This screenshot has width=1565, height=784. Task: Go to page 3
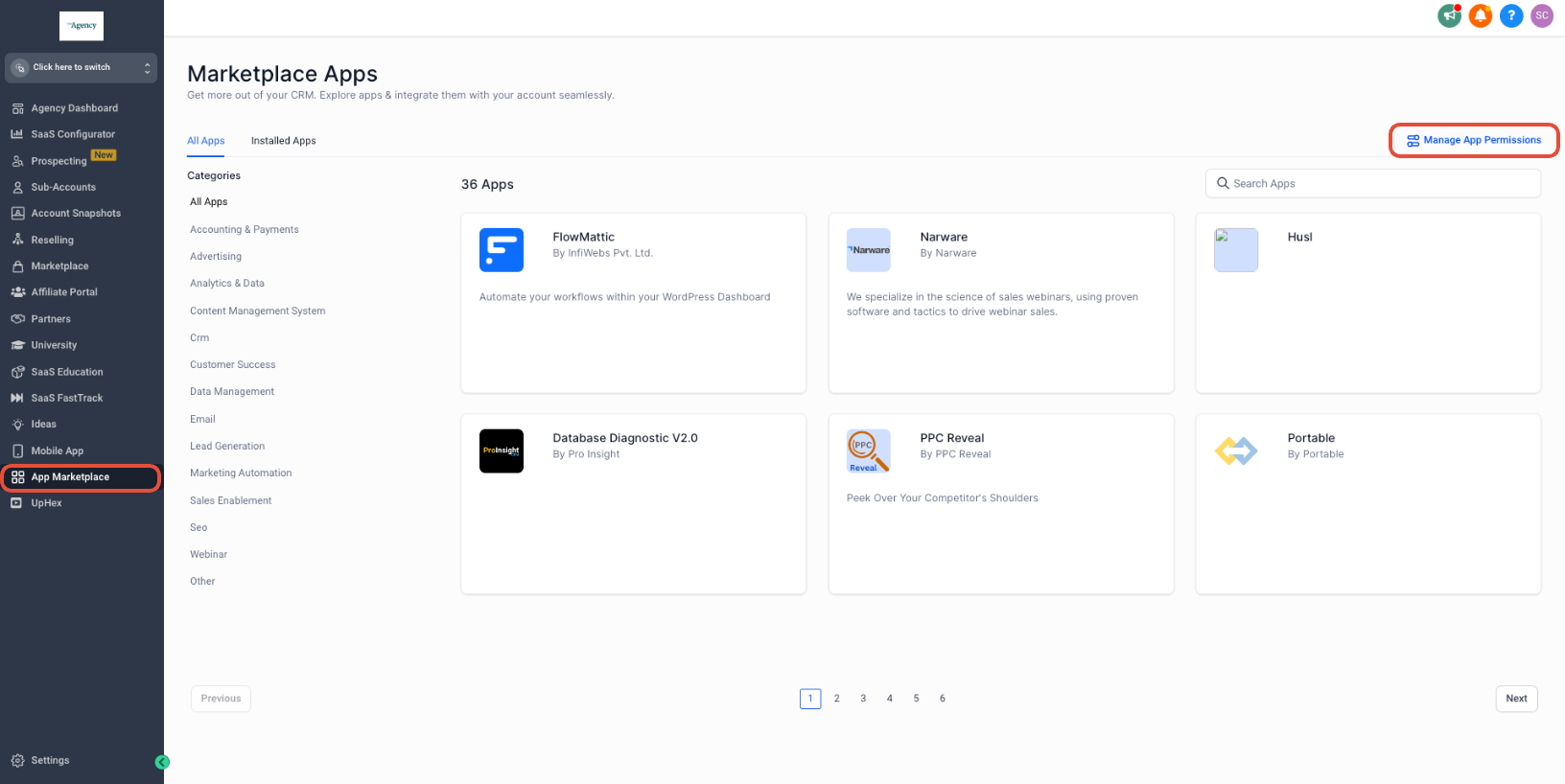pyautogui.click(x=863, y=699)
